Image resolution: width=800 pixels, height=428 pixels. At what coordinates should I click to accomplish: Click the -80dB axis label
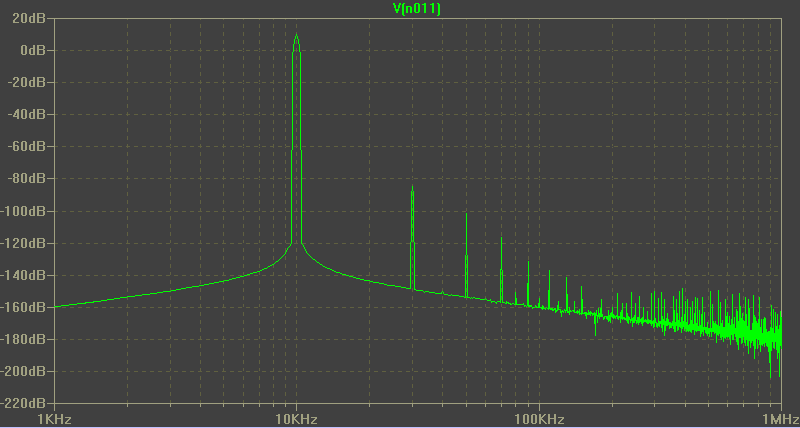[26, 179]
